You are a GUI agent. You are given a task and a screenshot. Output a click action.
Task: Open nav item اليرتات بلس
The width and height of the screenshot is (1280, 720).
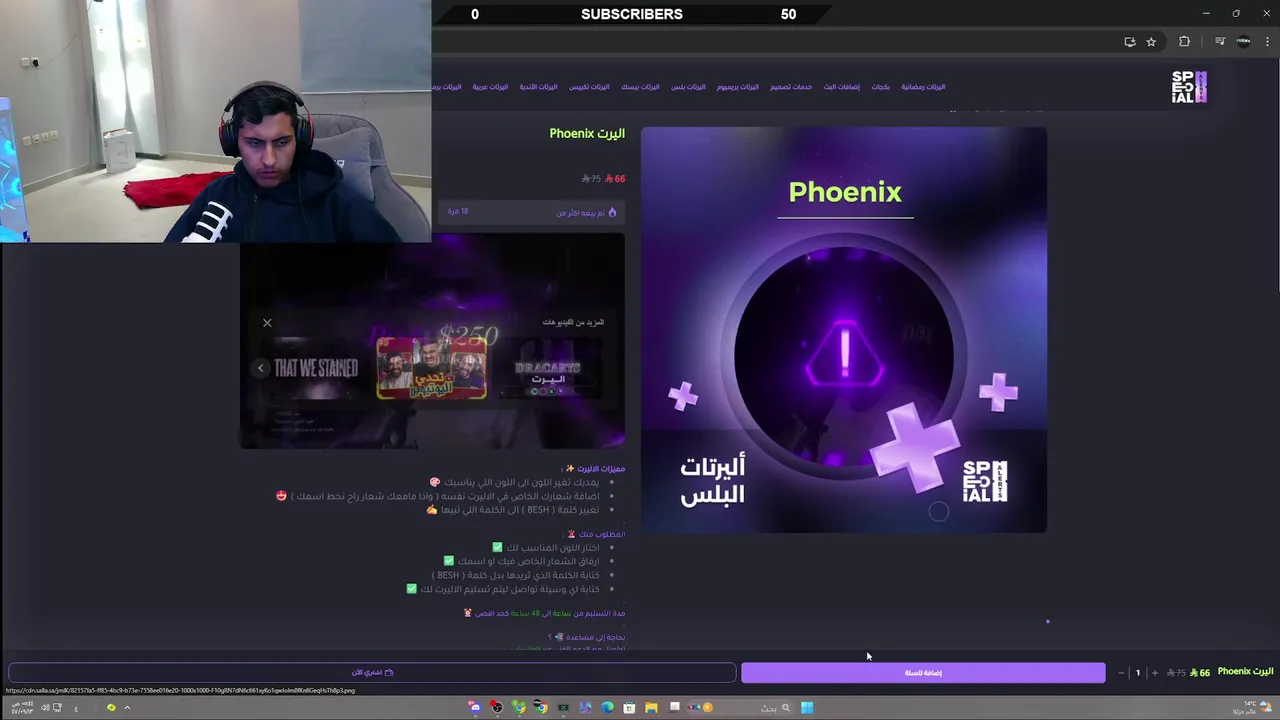[688, 87]
